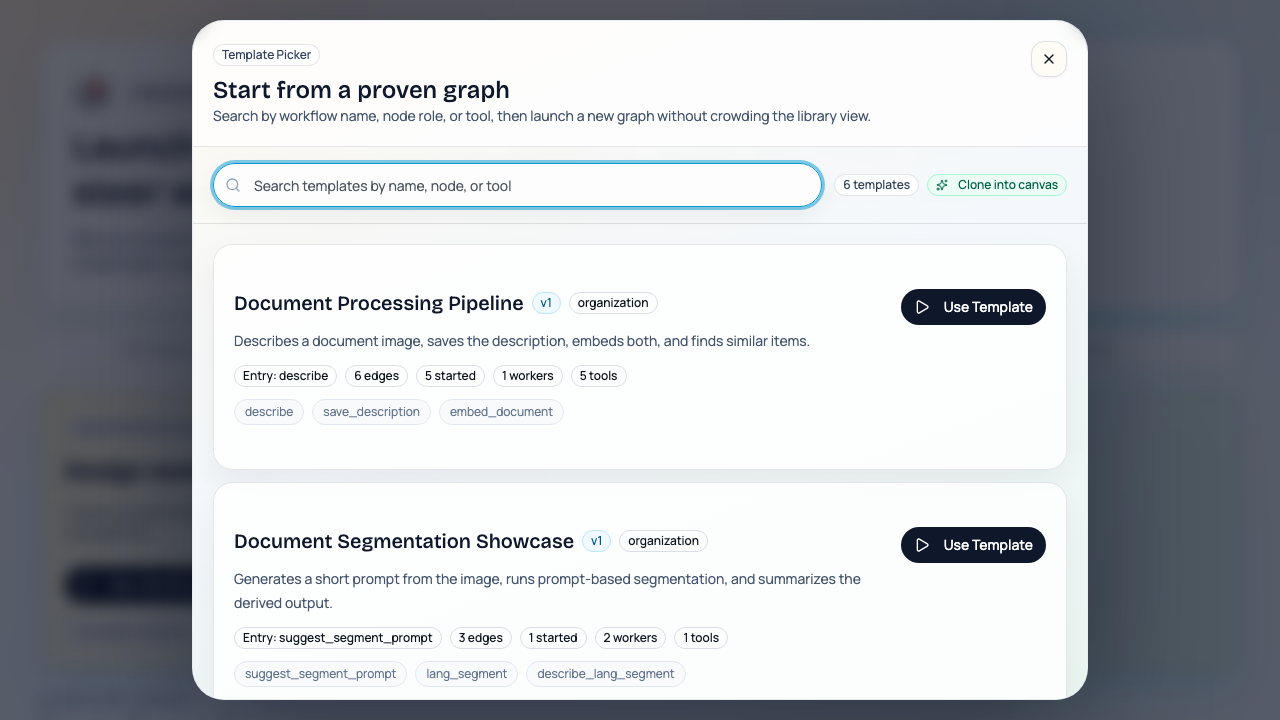Click the sparkle icon inside Clone into canvas
The image size is (1280, 720).
[x=941, y=185]
